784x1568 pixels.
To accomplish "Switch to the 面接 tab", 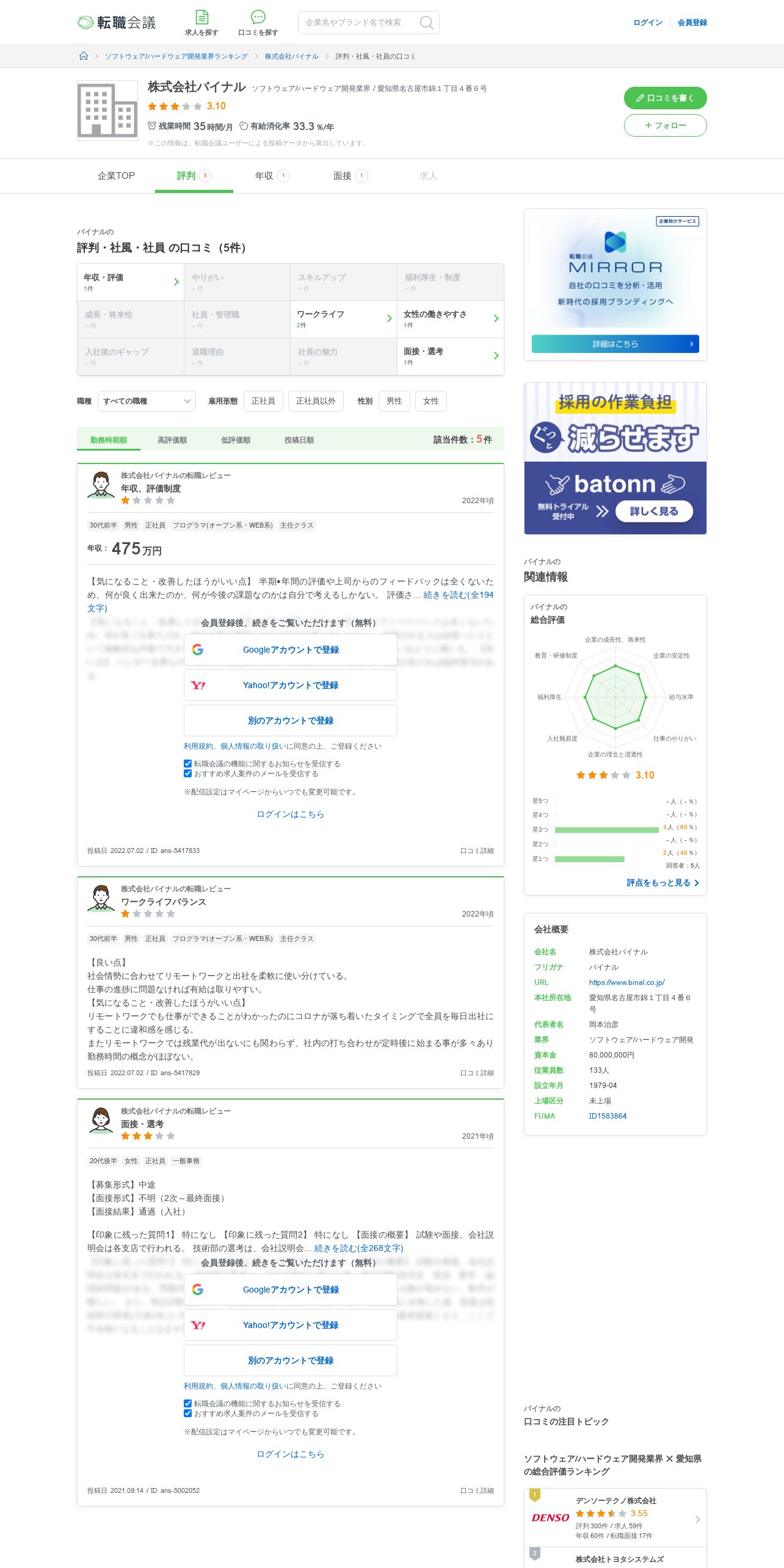I will 350,176.
